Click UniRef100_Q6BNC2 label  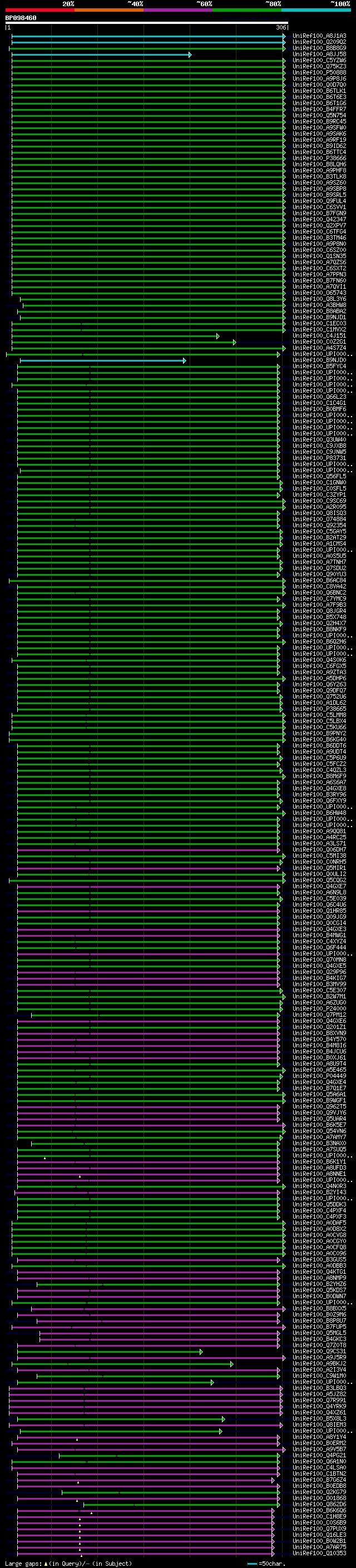[x=319, y=592]
